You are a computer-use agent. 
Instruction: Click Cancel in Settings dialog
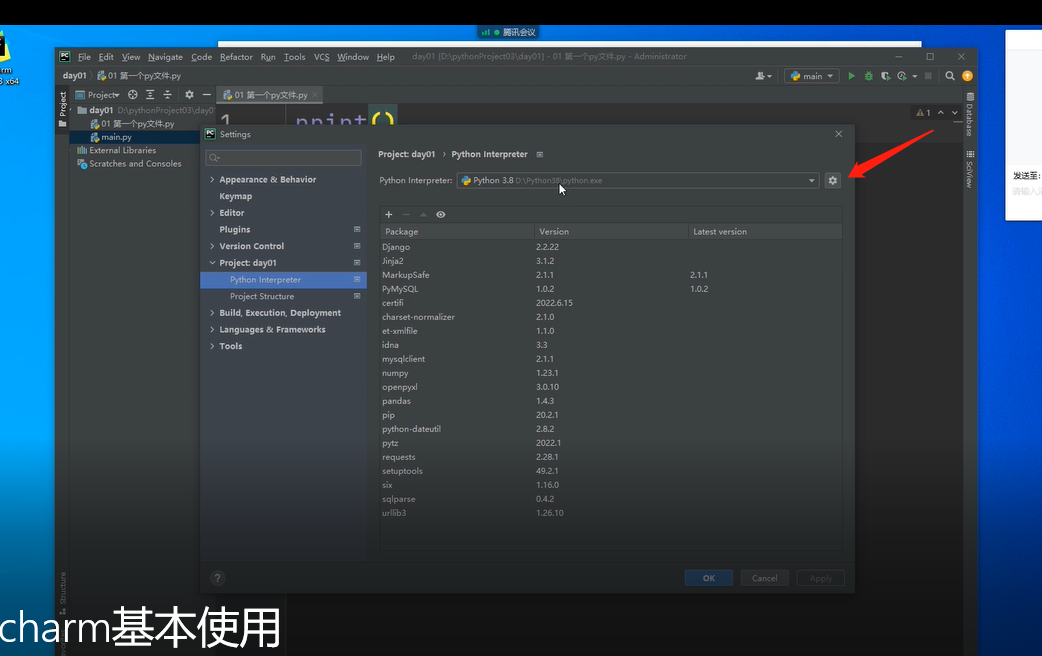tap(764, 578)
